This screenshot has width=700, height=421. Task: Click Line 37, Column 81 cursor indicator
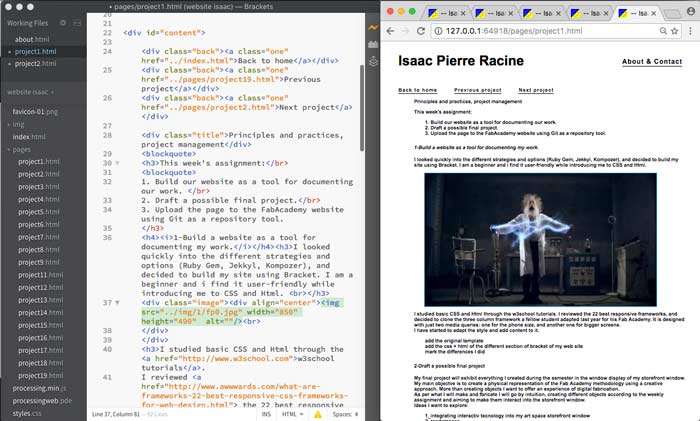(116, 414)
